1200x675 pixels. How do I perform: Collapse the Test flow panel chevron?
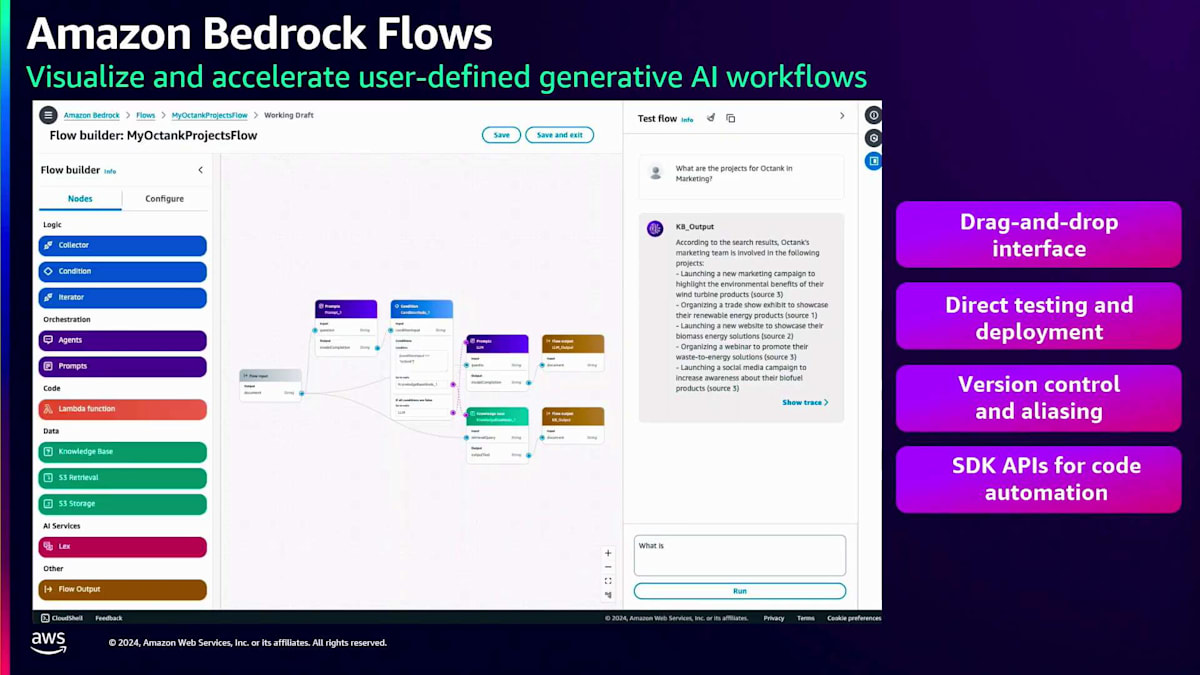[x=842, y=116]
